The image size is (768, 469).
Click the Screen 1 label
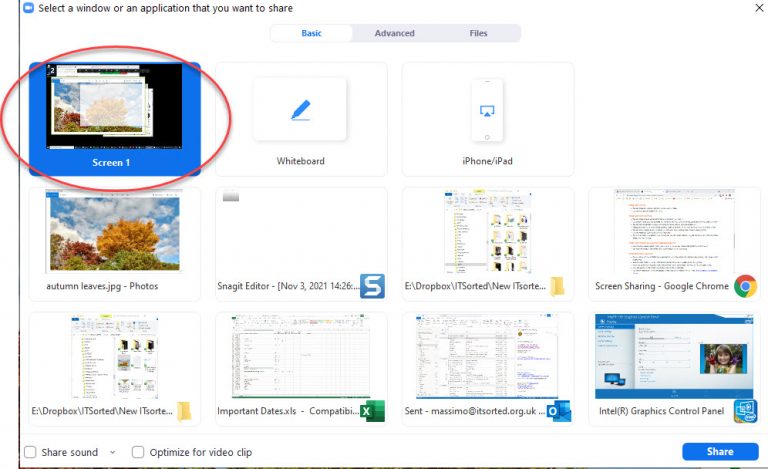pyautogui.click(x=111, y=163)
